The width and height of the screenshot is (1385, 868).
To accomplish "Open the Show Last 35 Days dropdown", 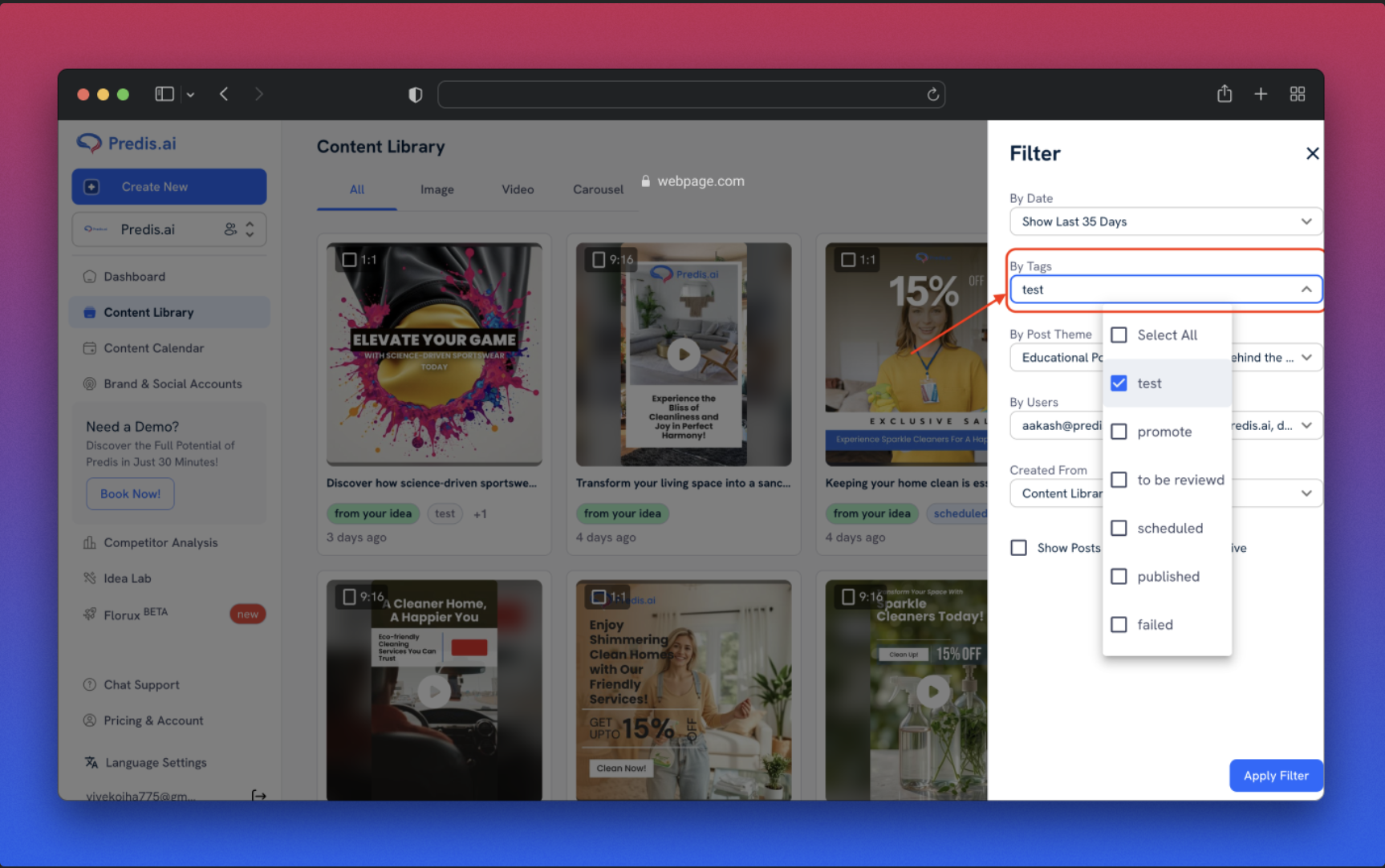I will (x=1165, y=221).
